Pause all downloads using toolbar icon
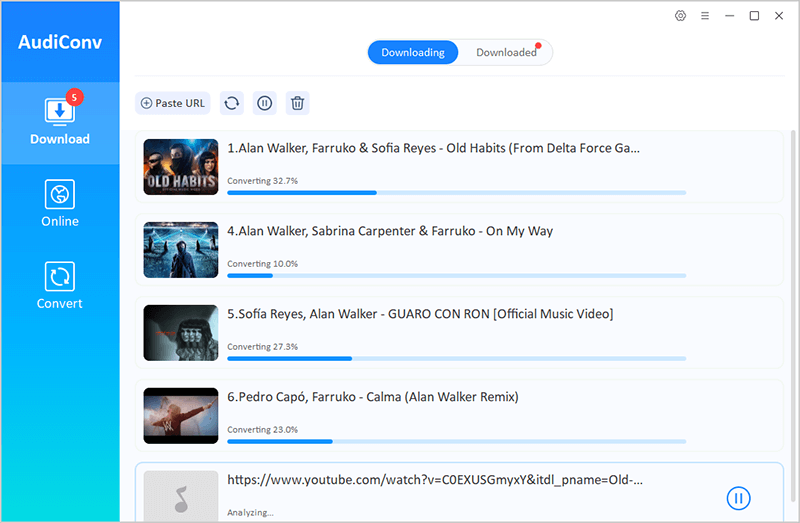 coord(264,103)
